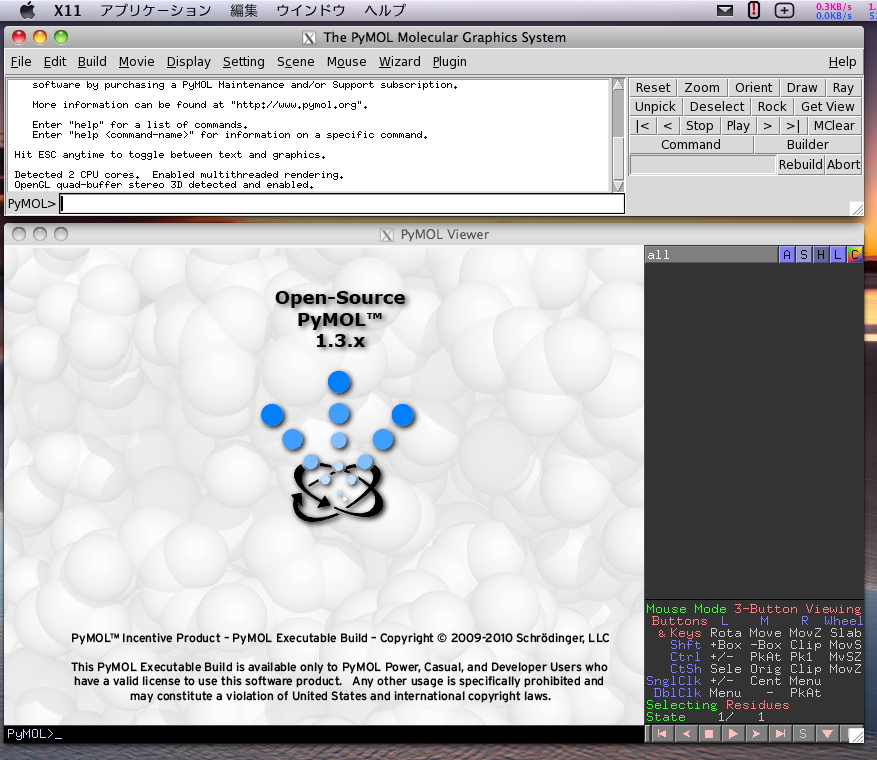Viewport: 877px width, 760px height.
Task: Open the Build menu
Action: pos(92,62)
